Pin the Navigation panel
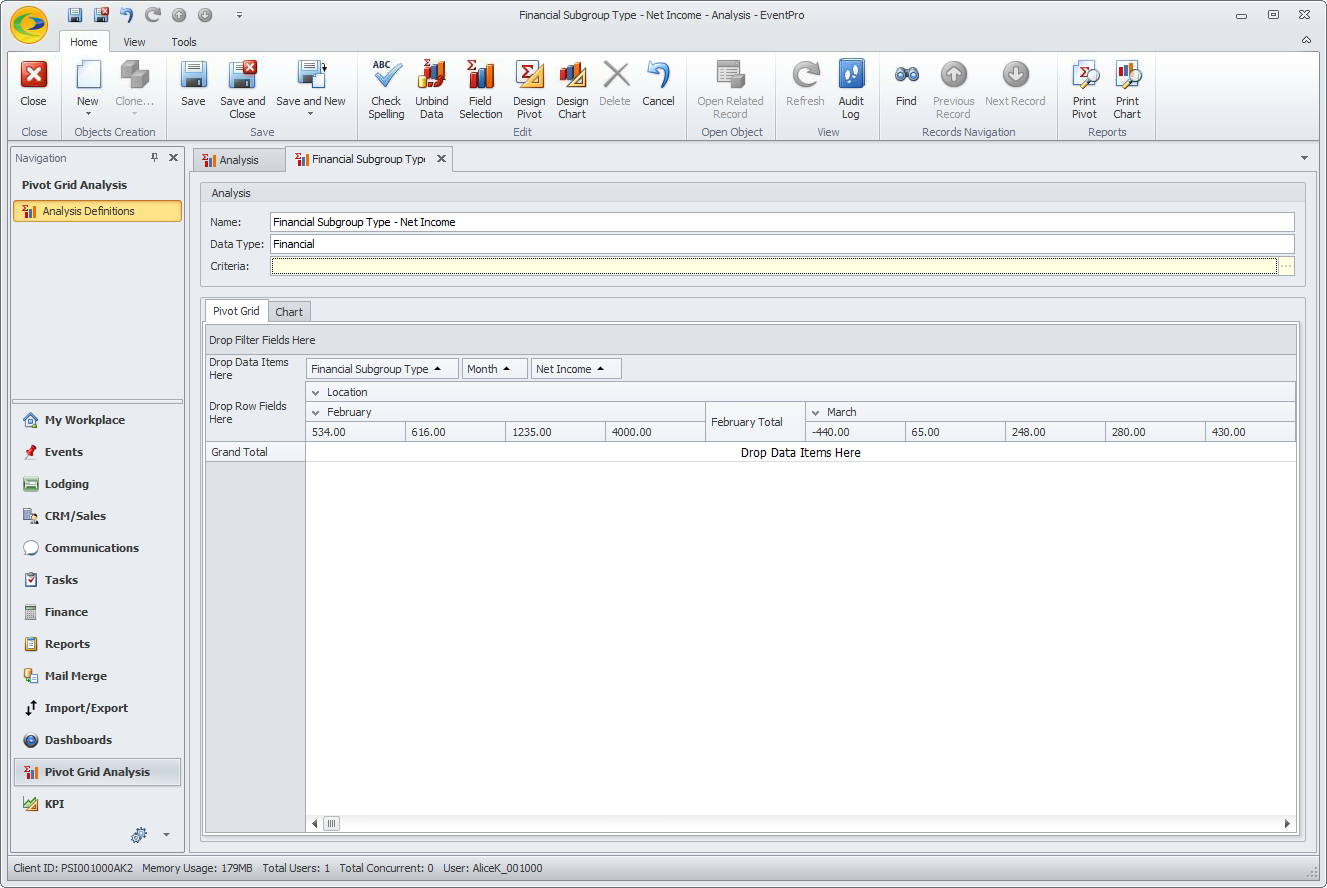 click(155, 158)
